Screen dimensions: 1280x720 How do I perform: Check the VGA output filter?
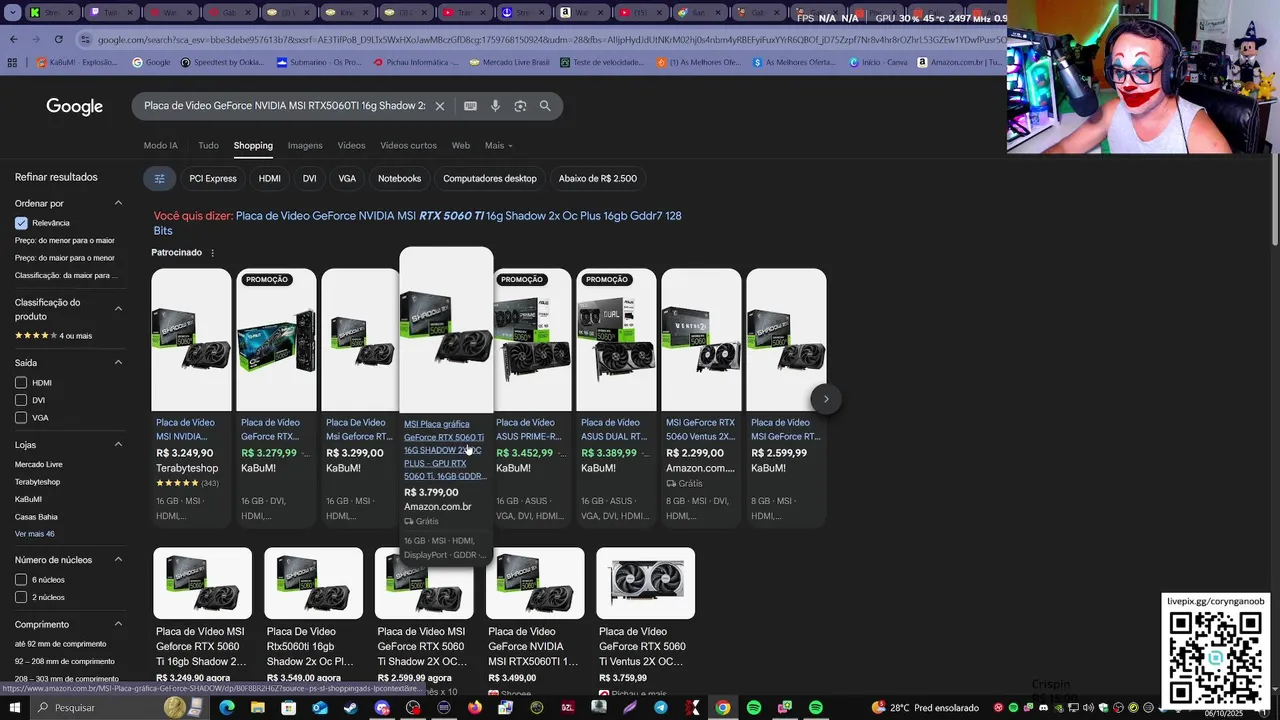click(x=21, y=418)
